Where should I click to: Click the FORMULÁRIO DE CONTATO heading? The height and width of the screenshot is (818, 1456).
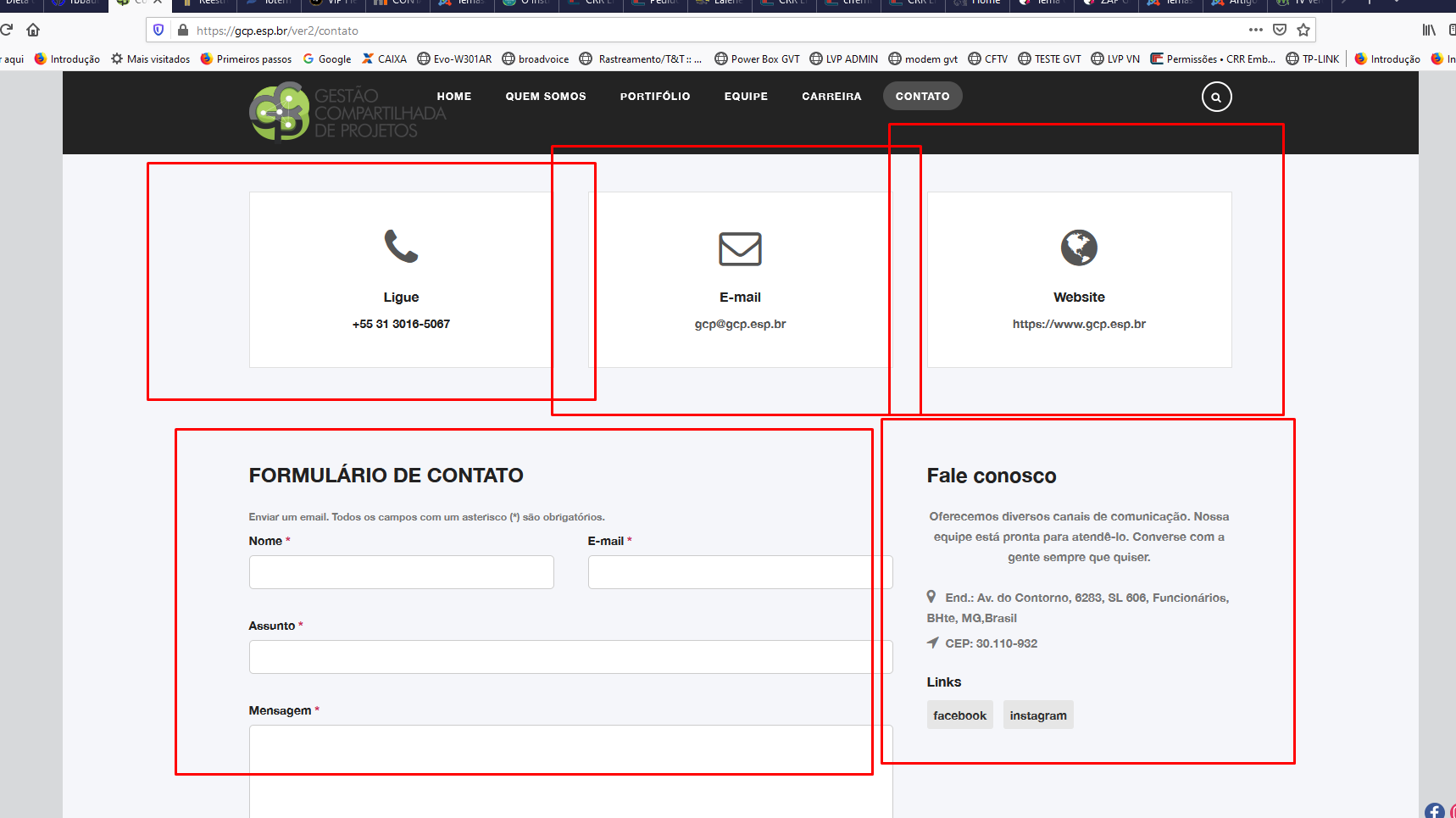pos(386,476)
